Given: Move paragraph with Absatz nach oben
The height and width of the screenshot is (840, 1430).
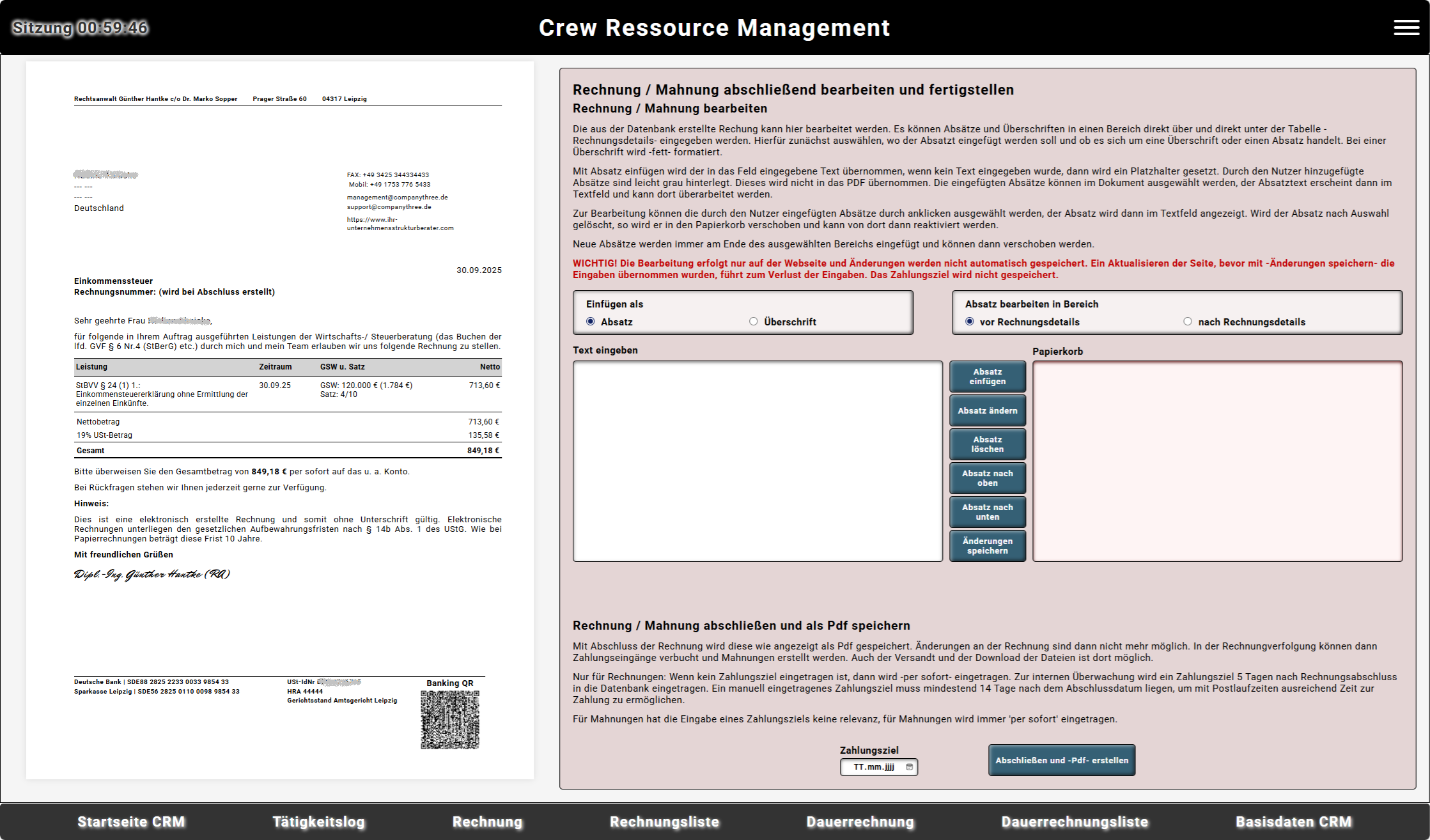Looking at the screenshot, I should pyautogui.click(x=987, y=478).
